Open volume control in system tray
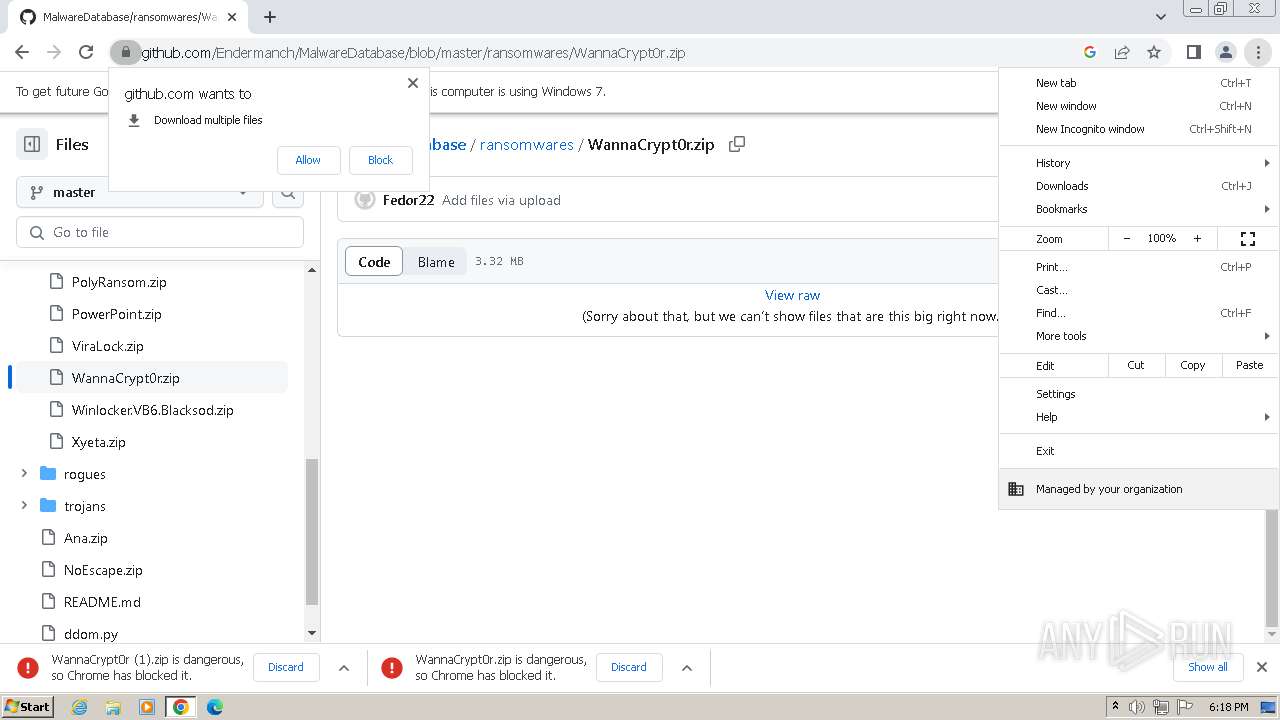 click(x=1137, y=707)
